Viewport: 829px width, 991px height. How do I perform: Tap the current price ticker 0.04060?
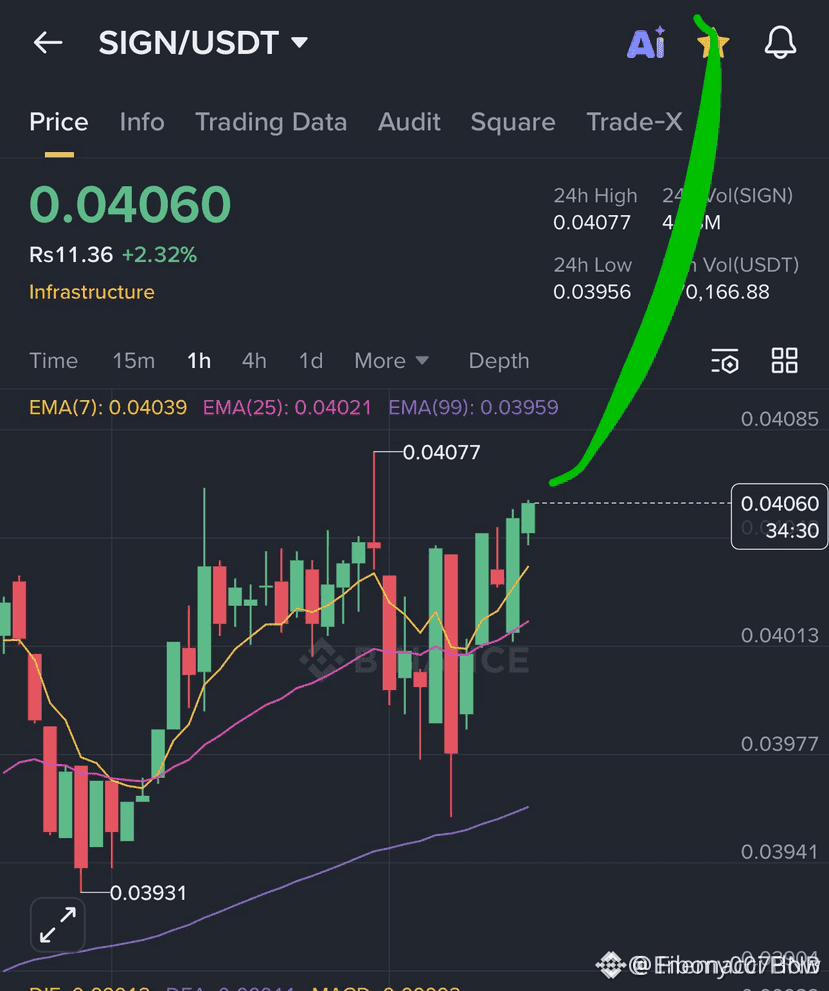(129, 203)
